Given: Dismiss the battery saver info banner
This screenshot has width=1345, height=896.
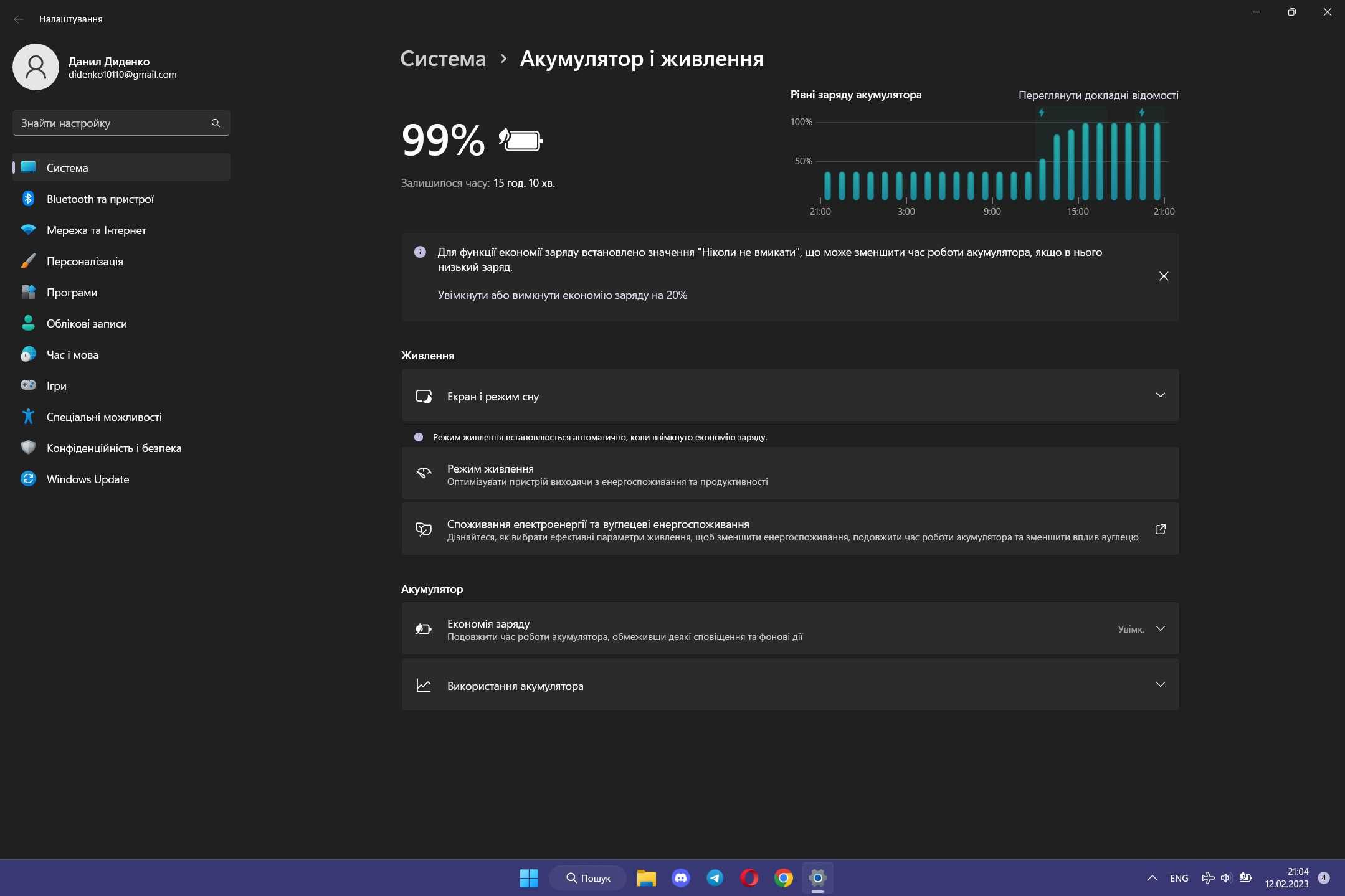Looking at the screenshot, I should (x=1163, y=276).
